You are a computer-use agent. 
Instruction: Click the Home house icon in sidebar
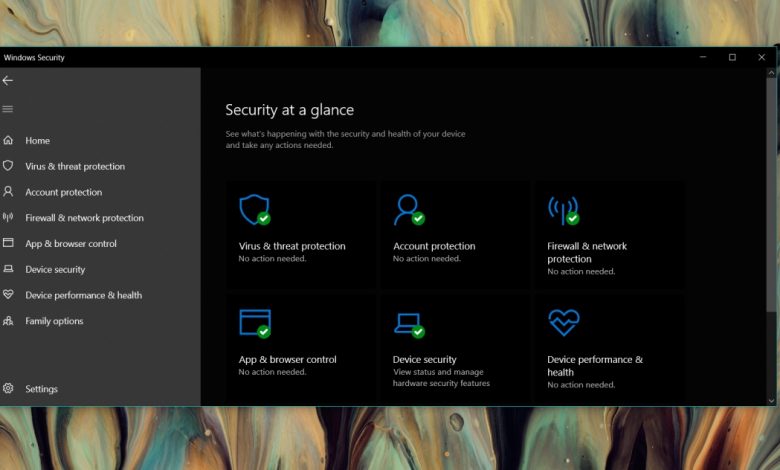[8, 140]
